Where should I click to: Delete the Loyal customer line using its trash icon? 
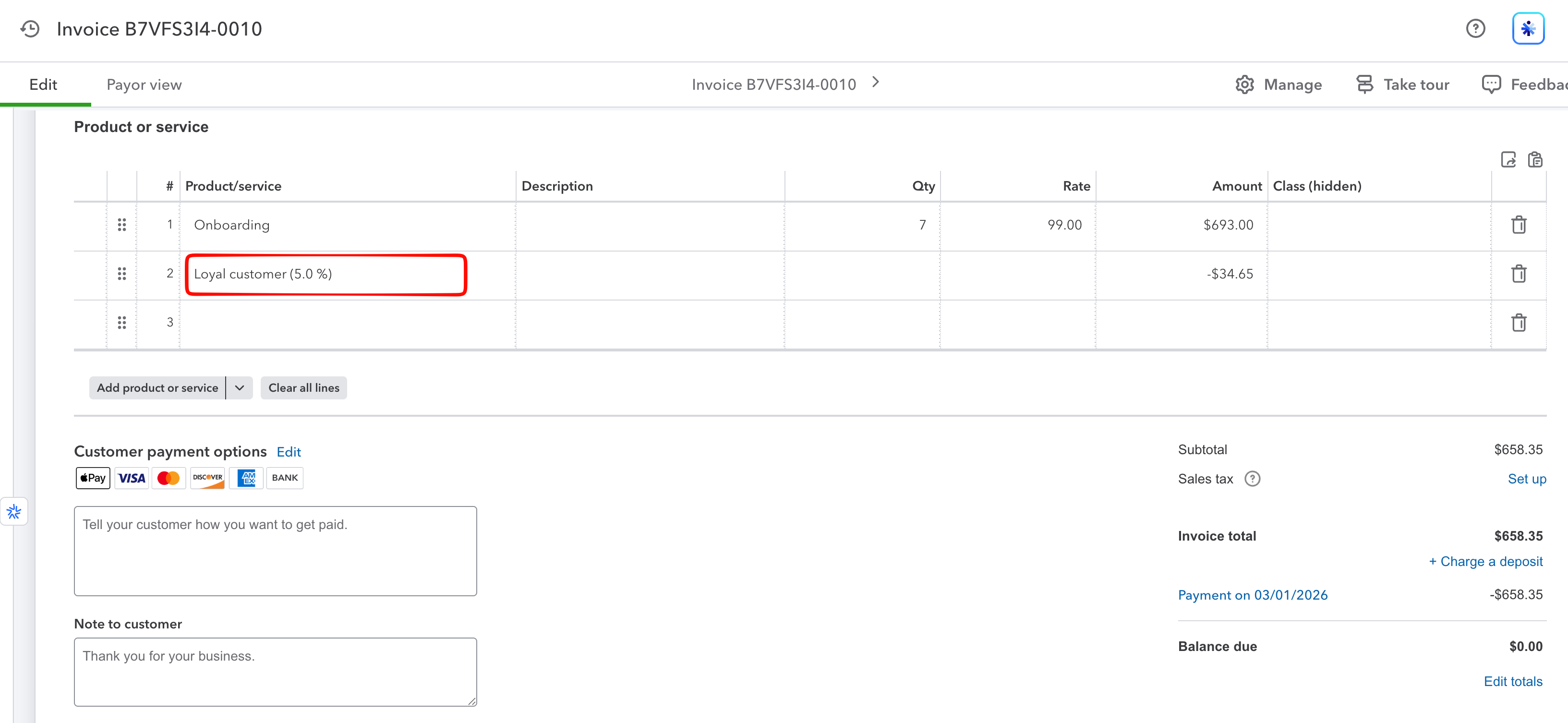tap(1519, 274)
